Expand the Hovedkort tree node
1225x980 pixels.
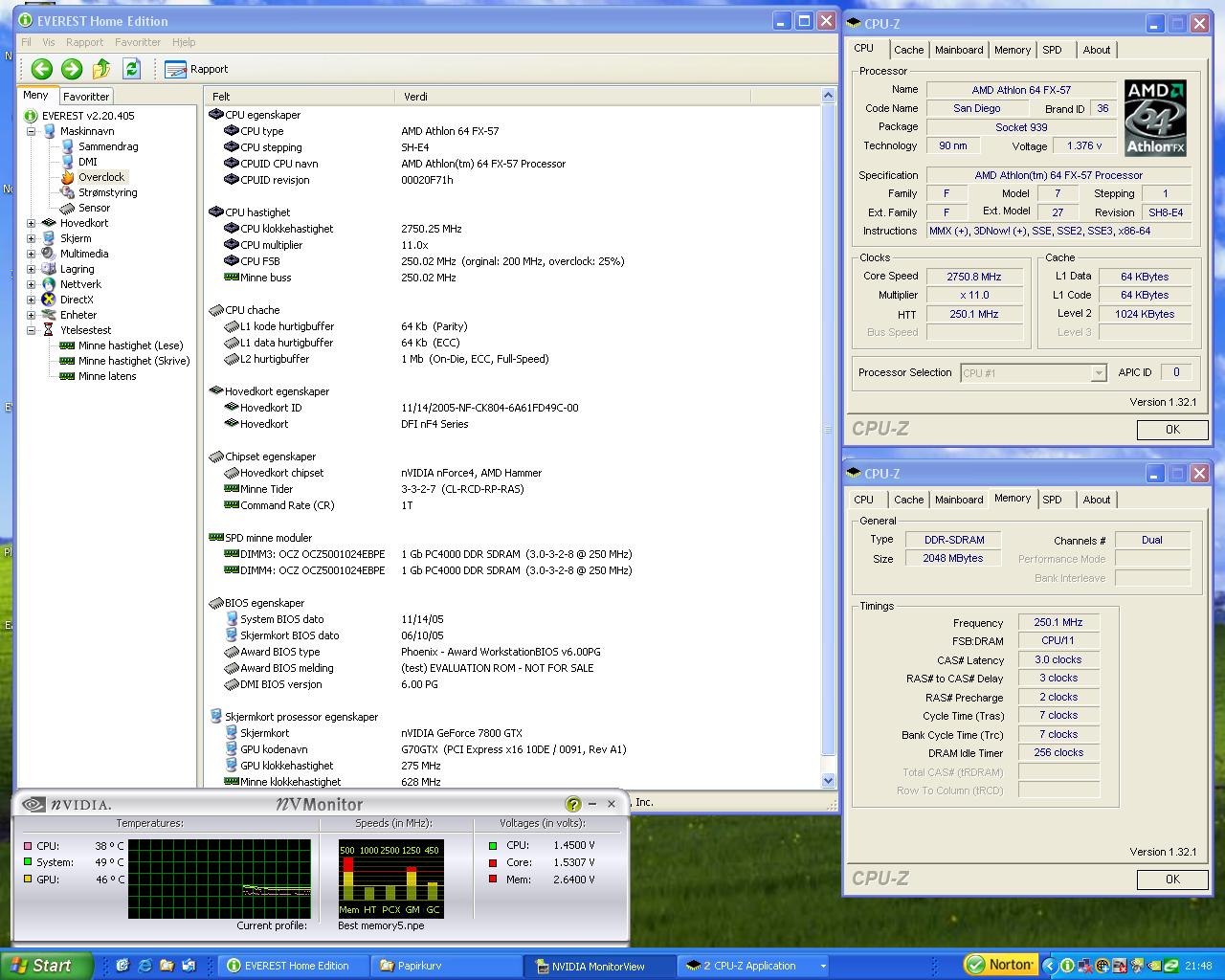point(32,223)
